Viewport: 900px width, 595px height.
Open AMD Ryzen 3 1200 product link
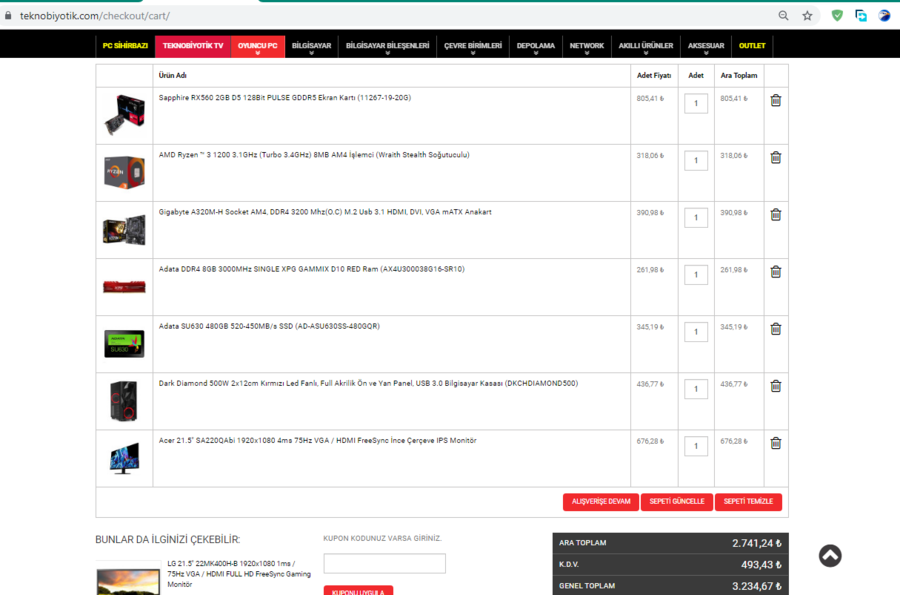click(x=314, y=155)
